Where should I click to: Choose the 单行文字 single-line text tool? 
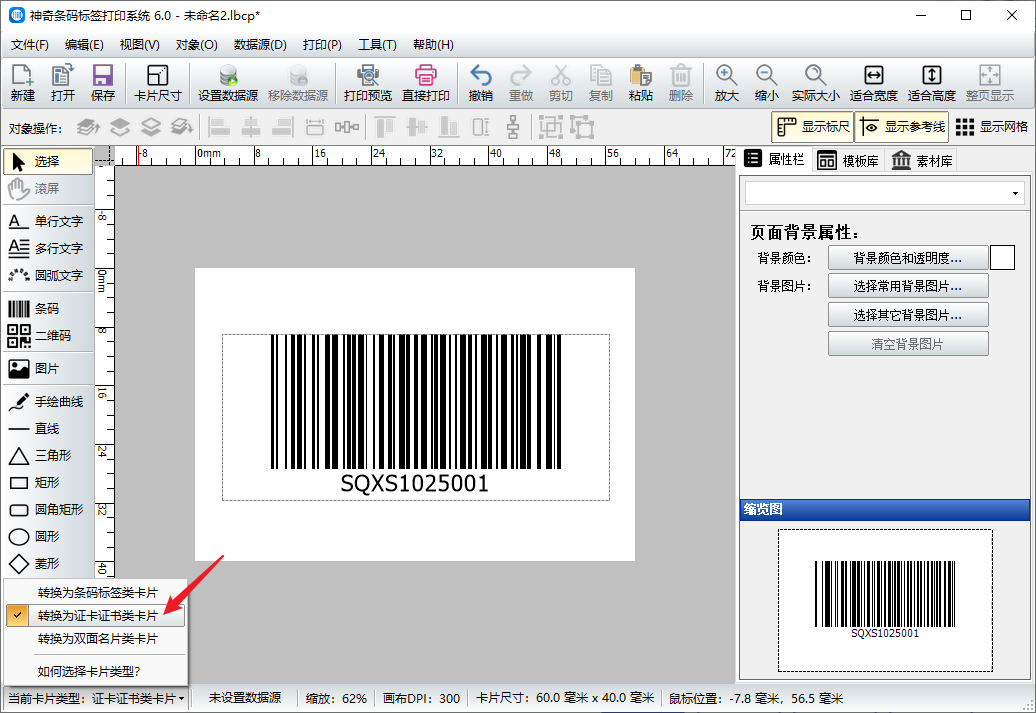click(48, 221)
